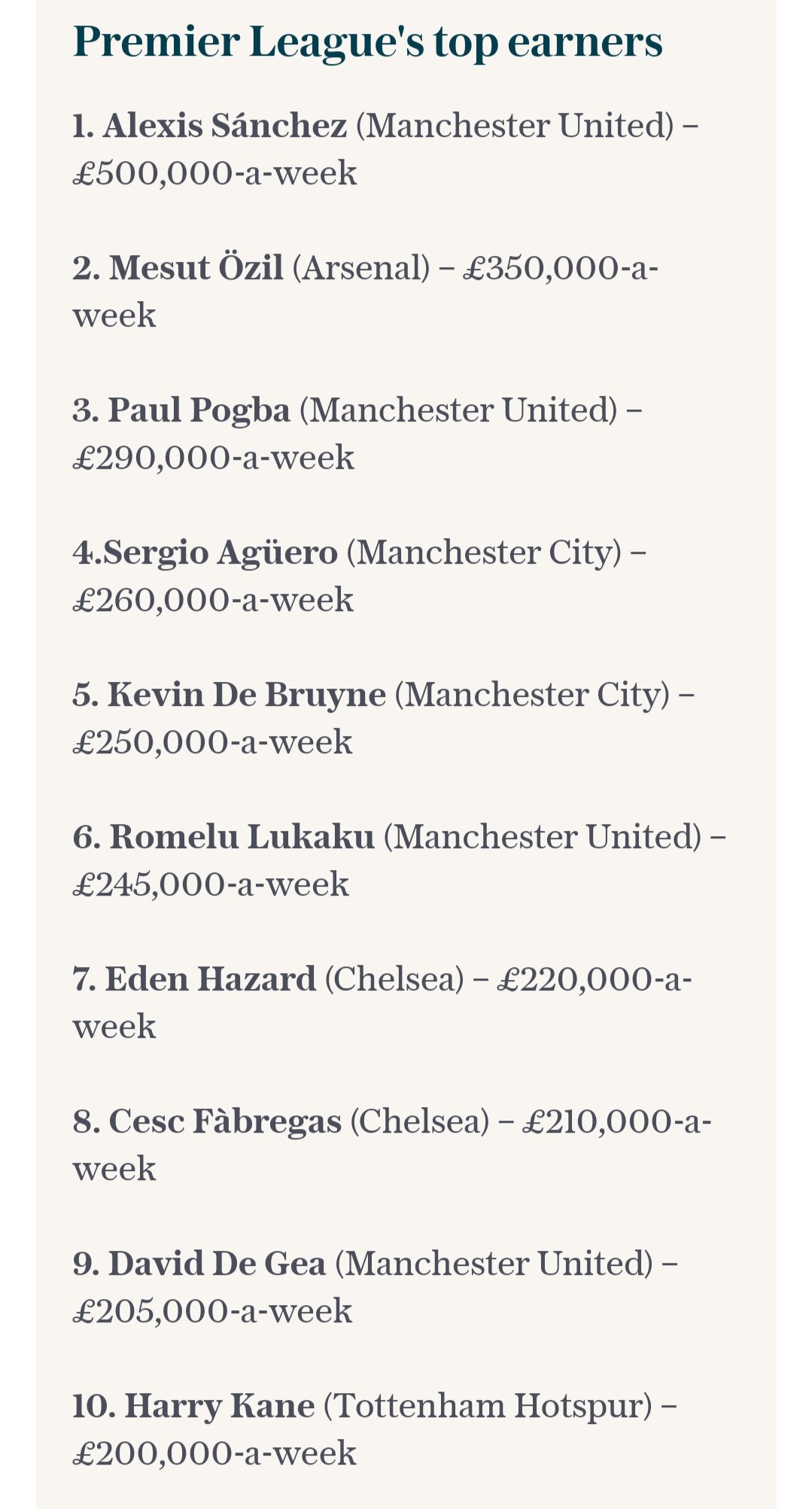This screenshot has width=812, height=1509.
Task: Select the £200,000-a-week wage figure
Action: click(214, 1454)
